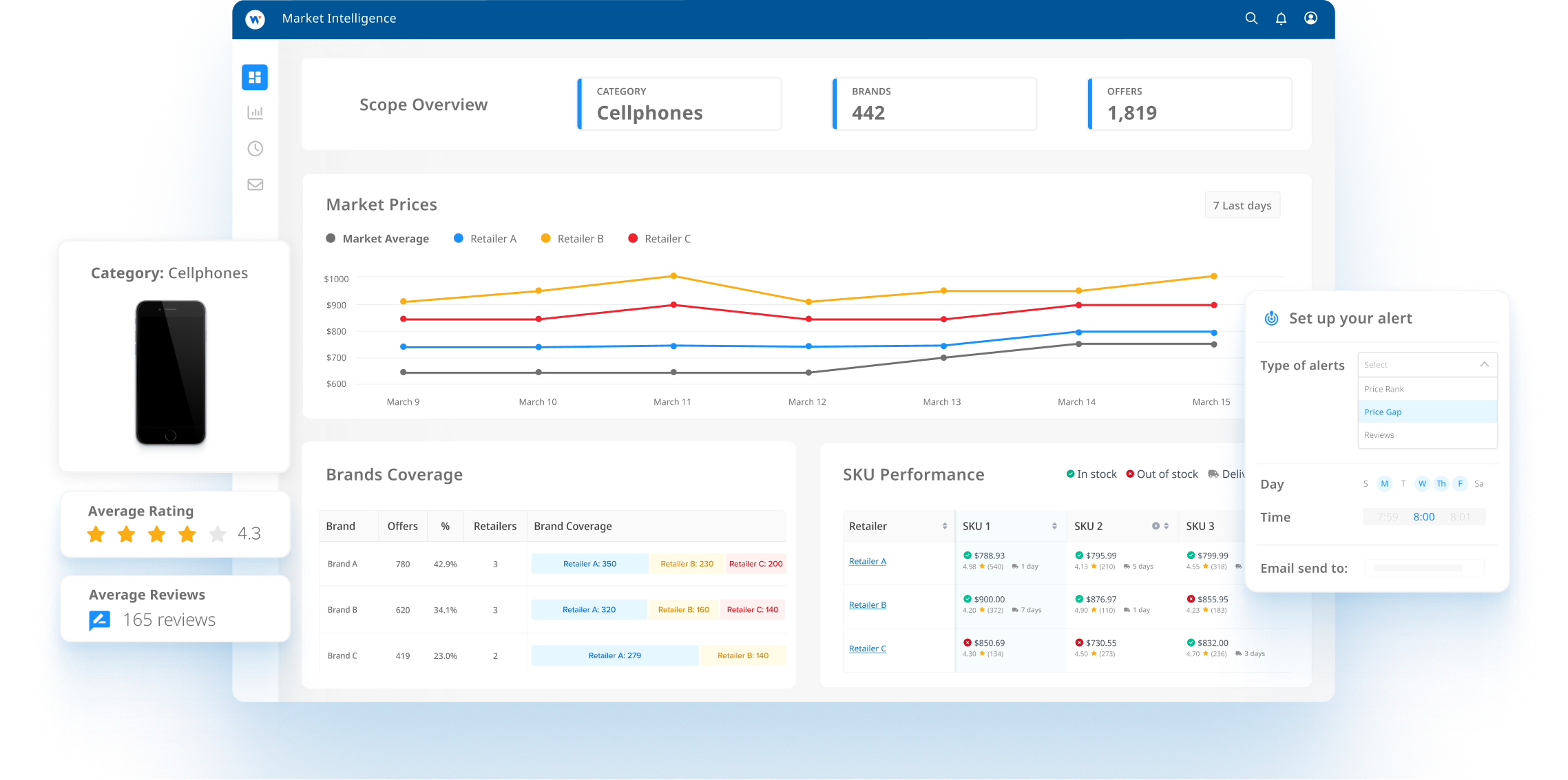This screenshot has height=780, width=1568.
Task: Choose Reviews alert type
Action: point(1427,435)
